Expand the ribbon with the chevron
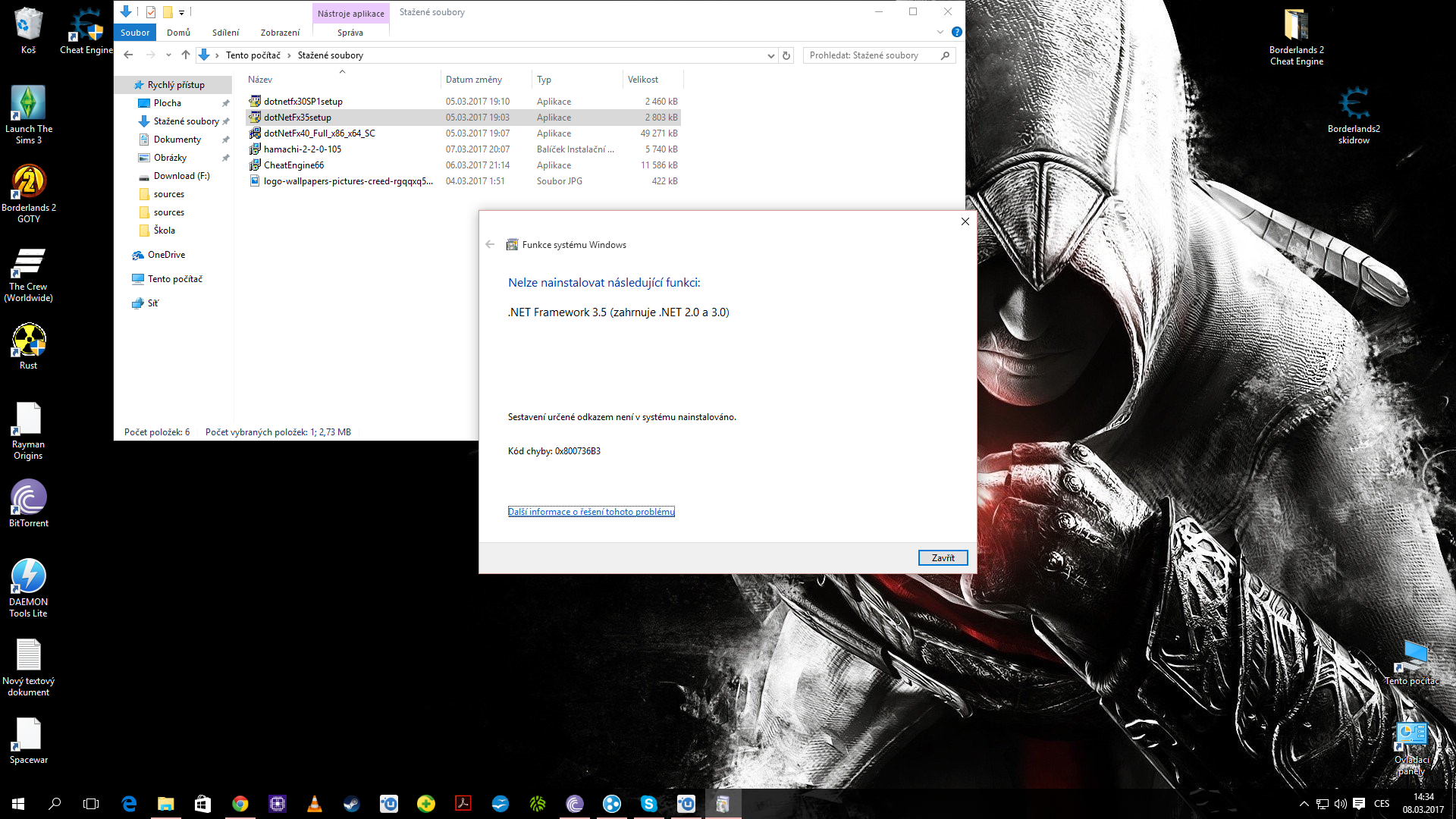Screen dimensions: 1456x819 tap(940, 32)
